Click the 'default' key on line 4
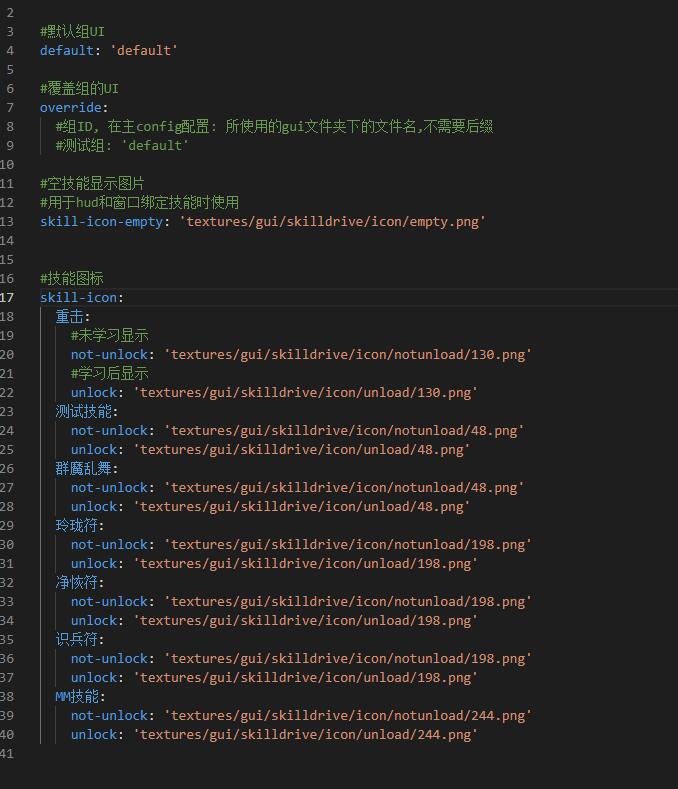Screen dimensions: 678x789 [66, 50]
